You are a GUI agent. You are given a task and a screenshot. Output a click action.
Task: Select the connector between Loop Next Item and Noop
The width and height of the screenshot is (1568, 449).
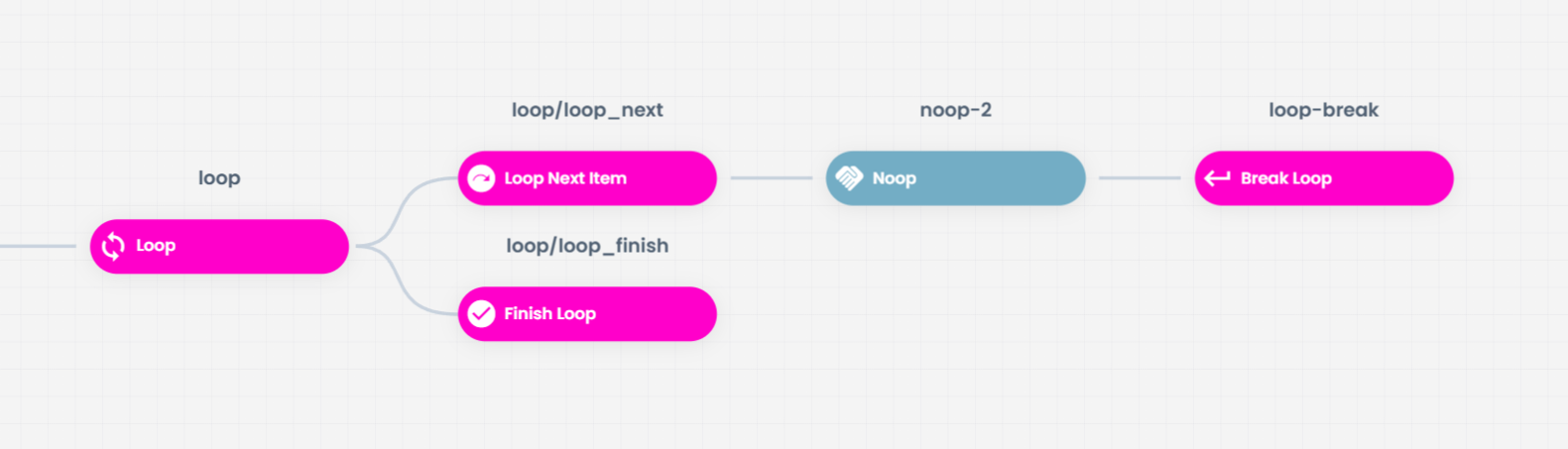(x=772, y=178)
